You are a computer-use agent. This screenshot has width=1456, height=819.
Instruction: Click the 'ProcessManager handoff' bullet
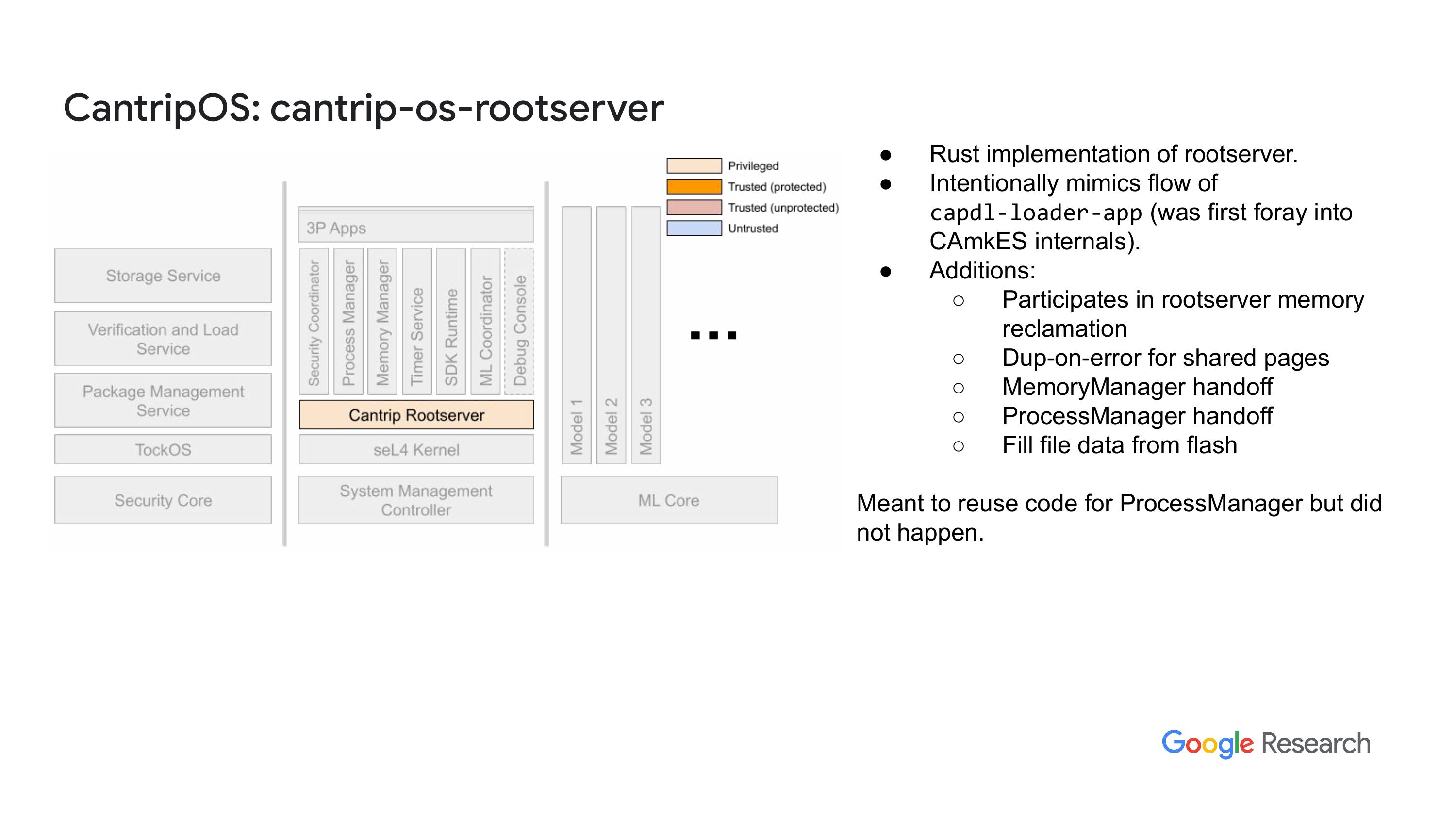pyautogui.click(x=1137, y=416)
